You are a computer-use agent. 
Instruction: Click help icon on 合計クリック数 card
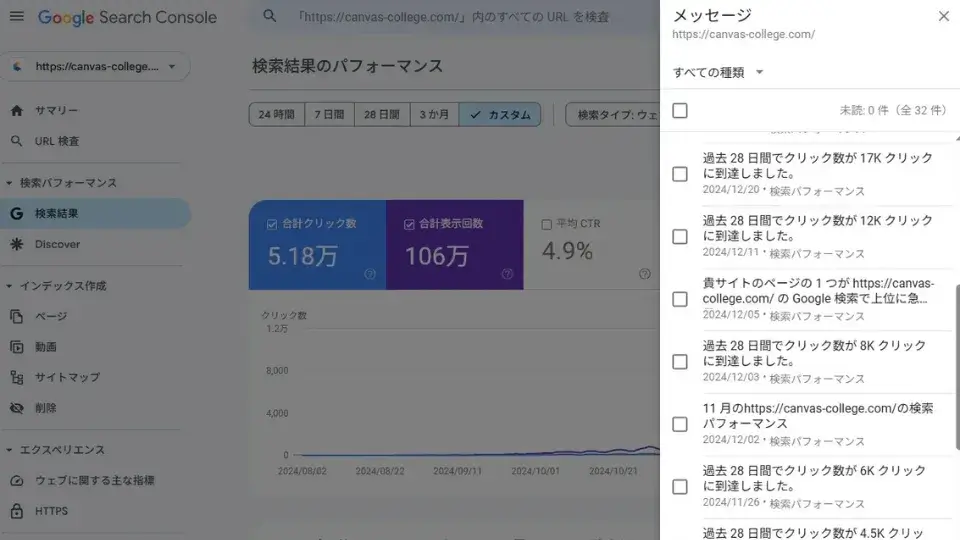(x=370, y=274)
